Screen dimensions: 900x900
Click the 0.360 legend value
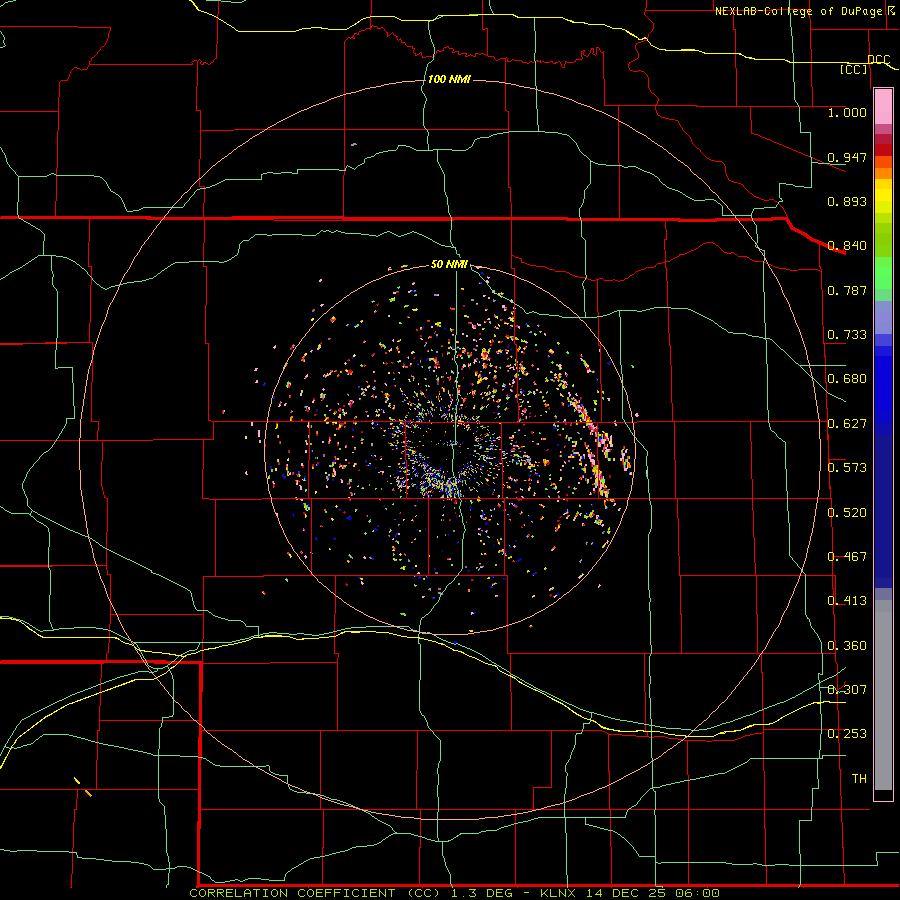coord(847,646)
